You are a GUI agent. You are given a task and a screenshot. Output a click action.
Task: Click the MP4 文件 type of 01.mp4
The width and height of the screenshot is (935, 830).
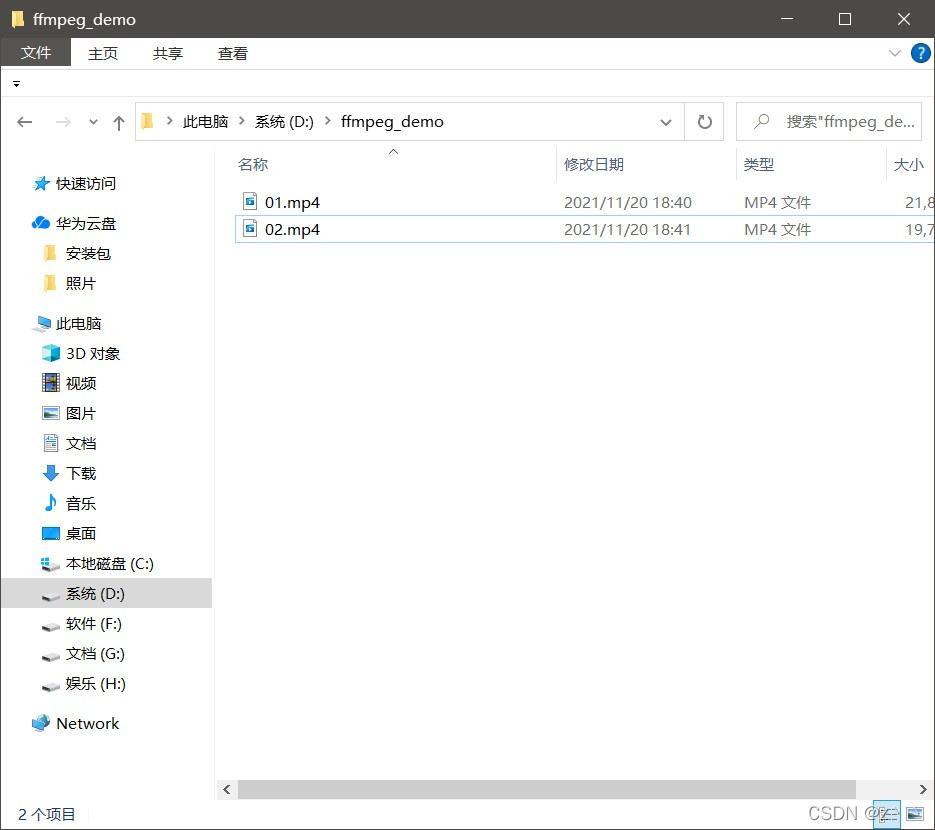coord(777,203)
